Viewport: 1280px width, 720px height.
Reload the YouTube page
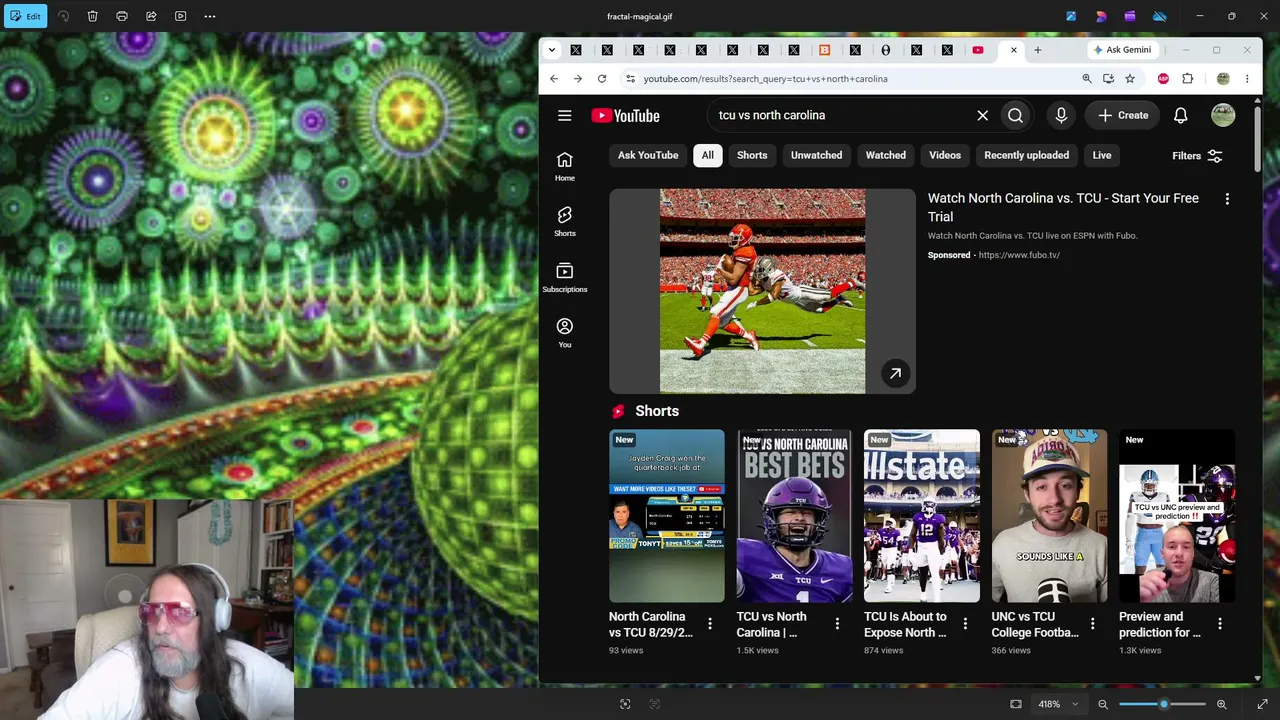pyautogui.click(x=602, y=79)
